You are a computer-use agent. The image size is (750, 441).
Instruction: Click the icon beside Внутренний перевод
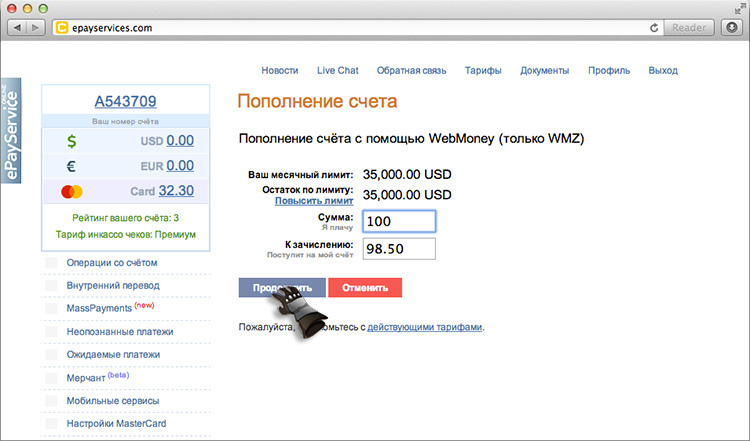(51, 286)
